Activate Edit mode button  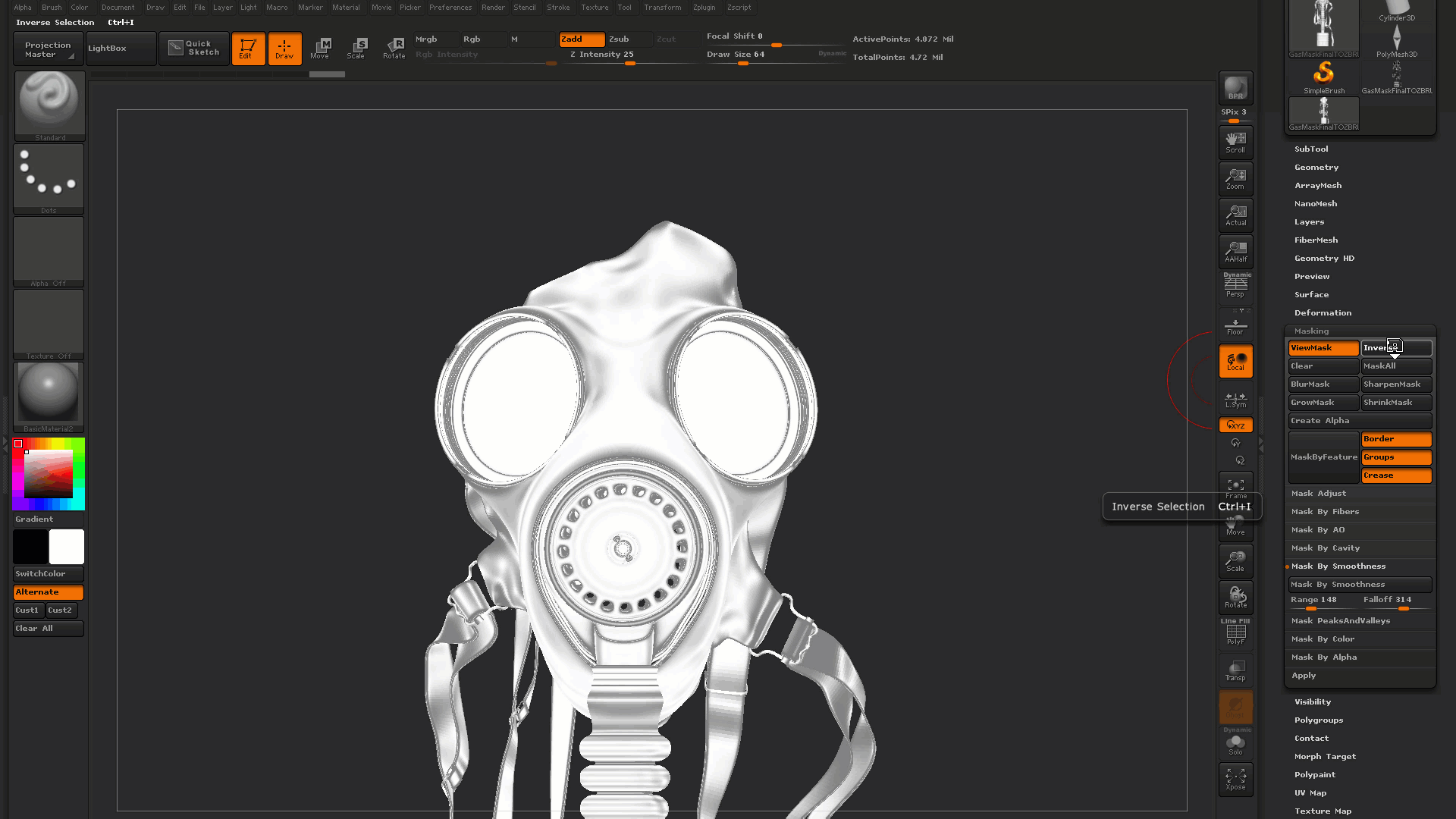[248, 49]
